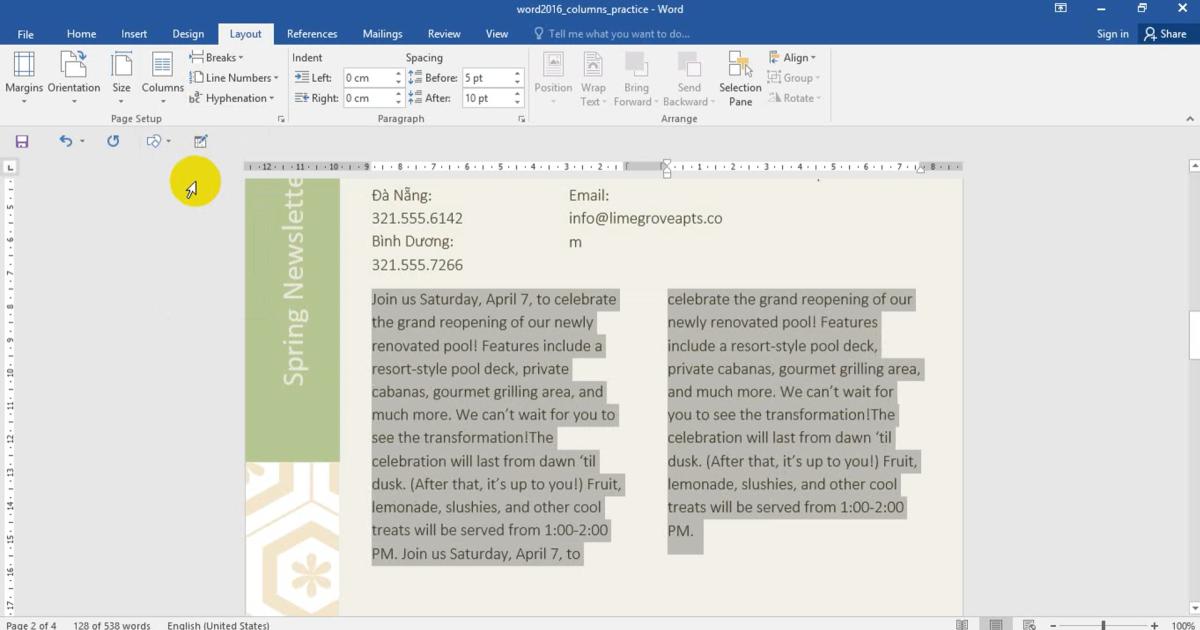Switch to Print Layout view
Viewport: 1200px width, 630px height.
[x=996, y=625]
